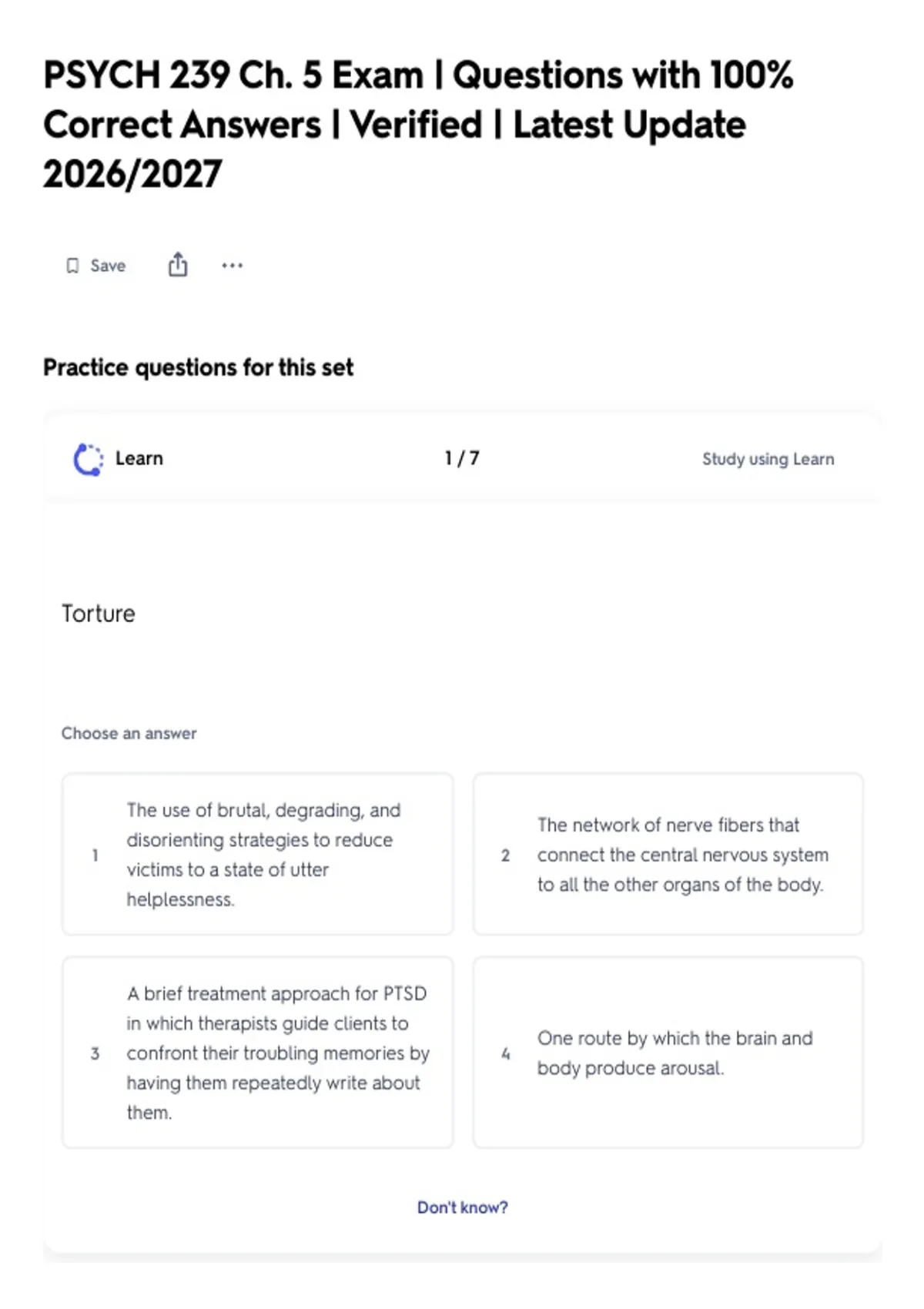Open the three-dot more options menu

(x=232, y=266)
